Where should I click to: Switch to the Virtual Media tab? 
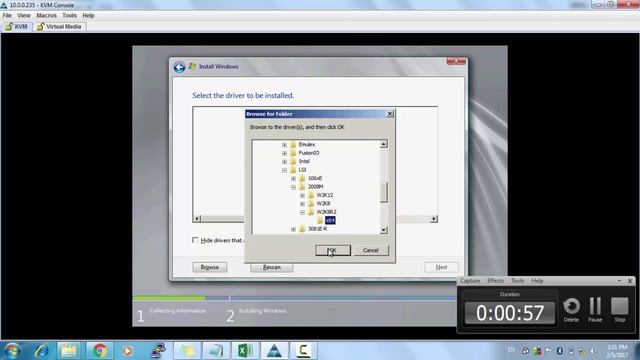coord(59,27)
